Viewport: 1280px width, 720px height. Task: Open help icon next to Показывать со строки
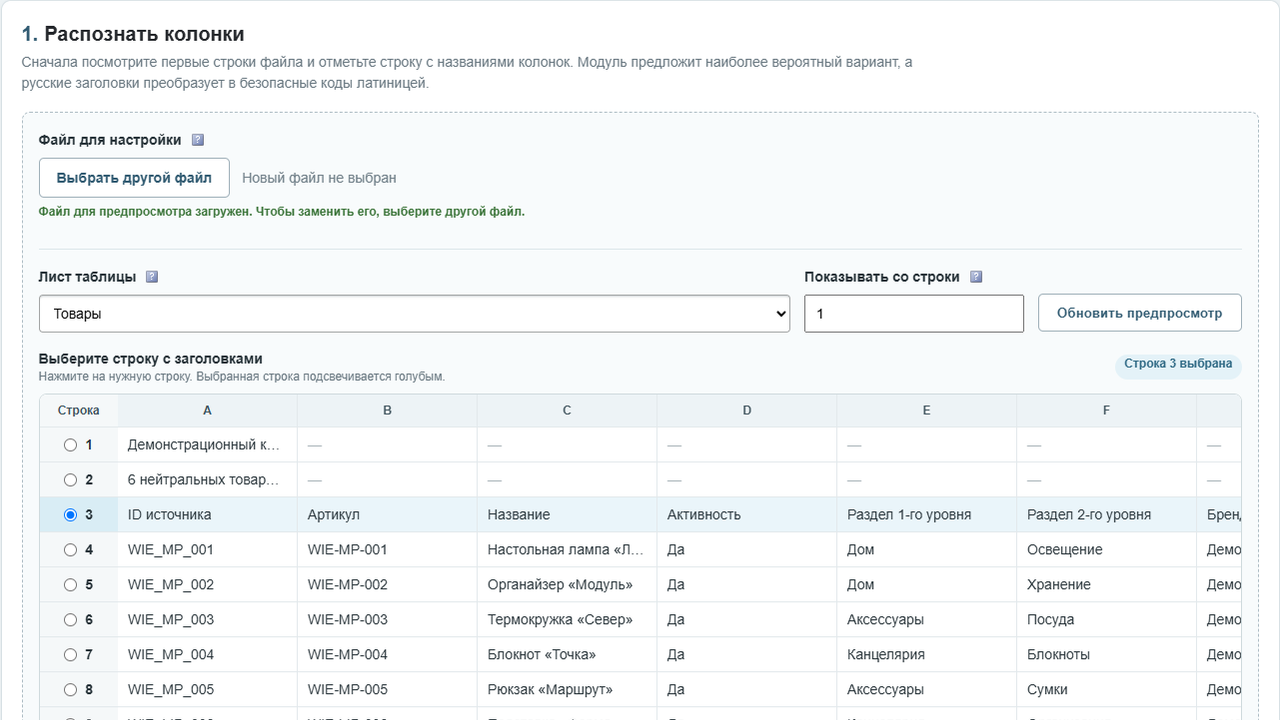[x=976, y=277]
